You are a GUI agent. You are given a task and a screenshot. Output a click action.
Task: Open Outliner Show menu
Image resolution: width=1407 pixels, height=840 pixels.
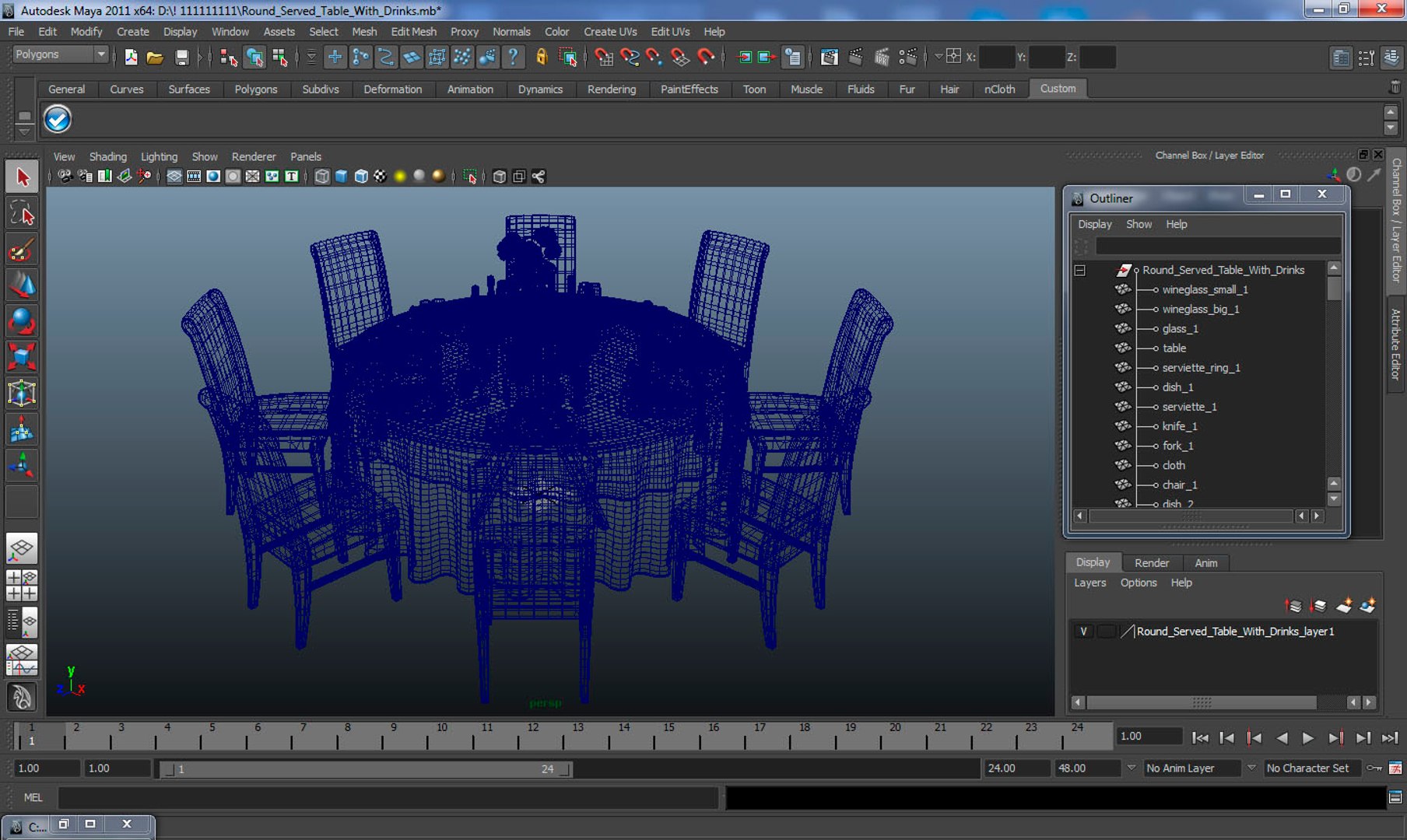coord(1139,224)
